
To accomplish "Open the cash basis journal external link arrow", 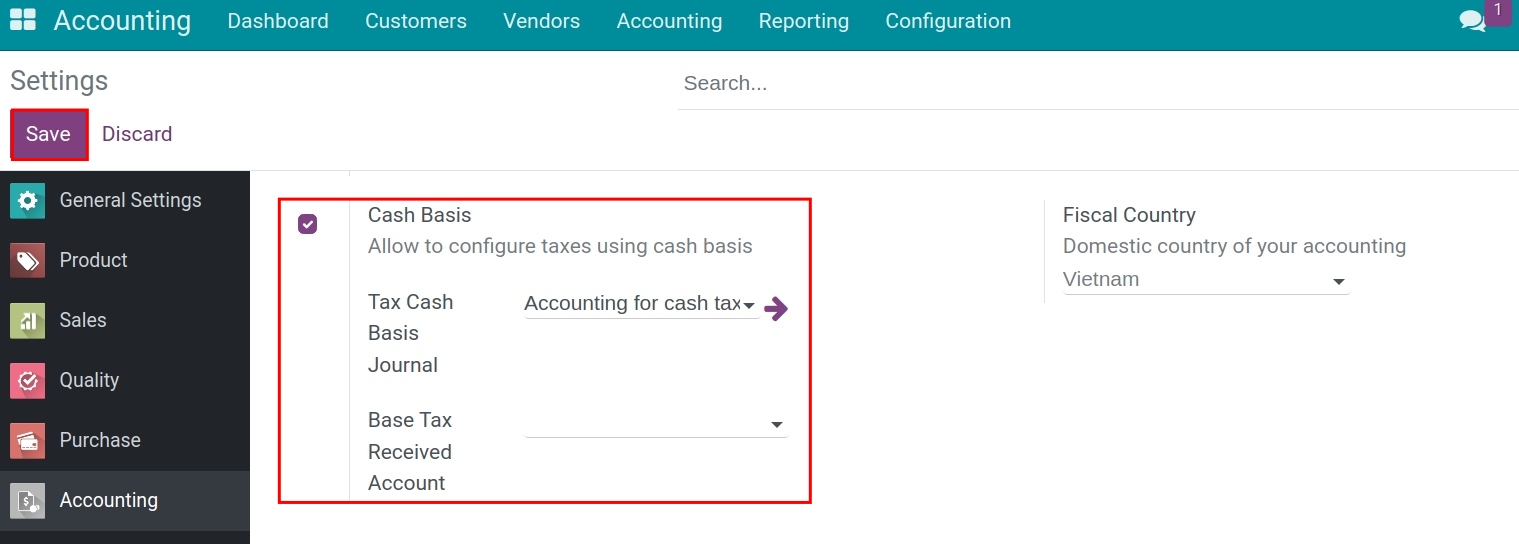I will 776,309.
